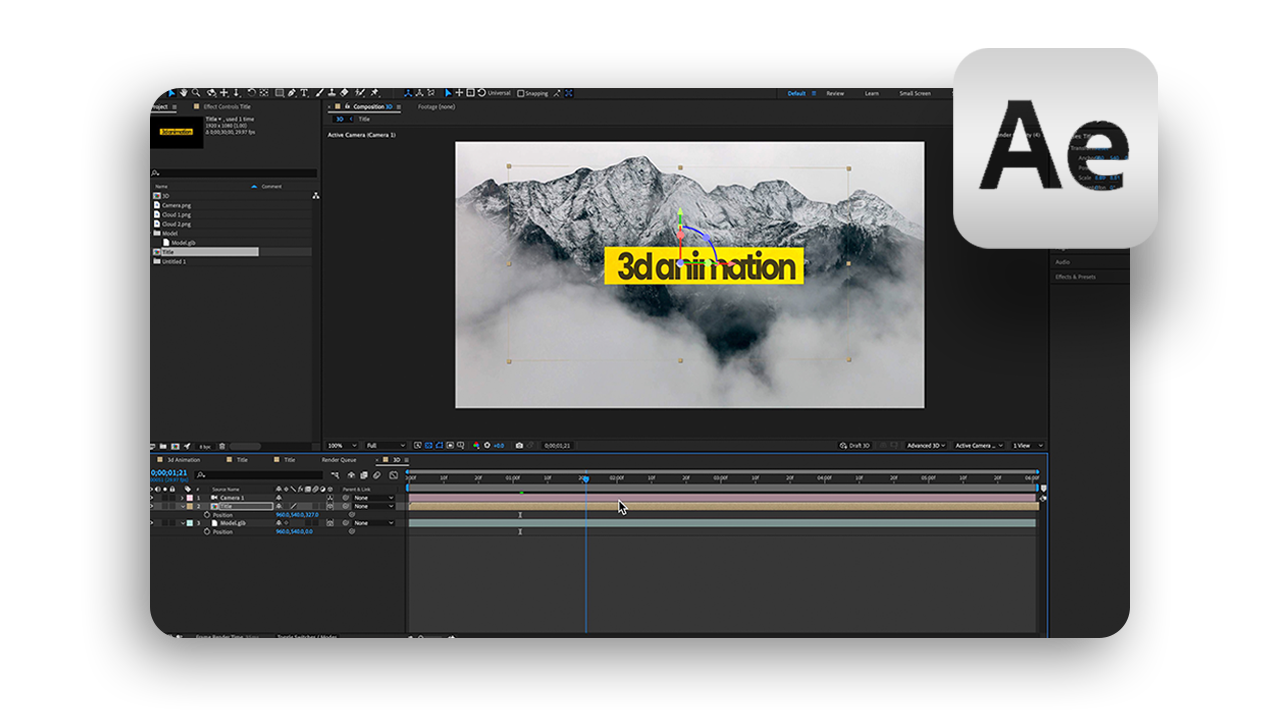Select the Rectangle shape tool
Viewport: 1280px width, 720px height.
click(x=279, y=93)
